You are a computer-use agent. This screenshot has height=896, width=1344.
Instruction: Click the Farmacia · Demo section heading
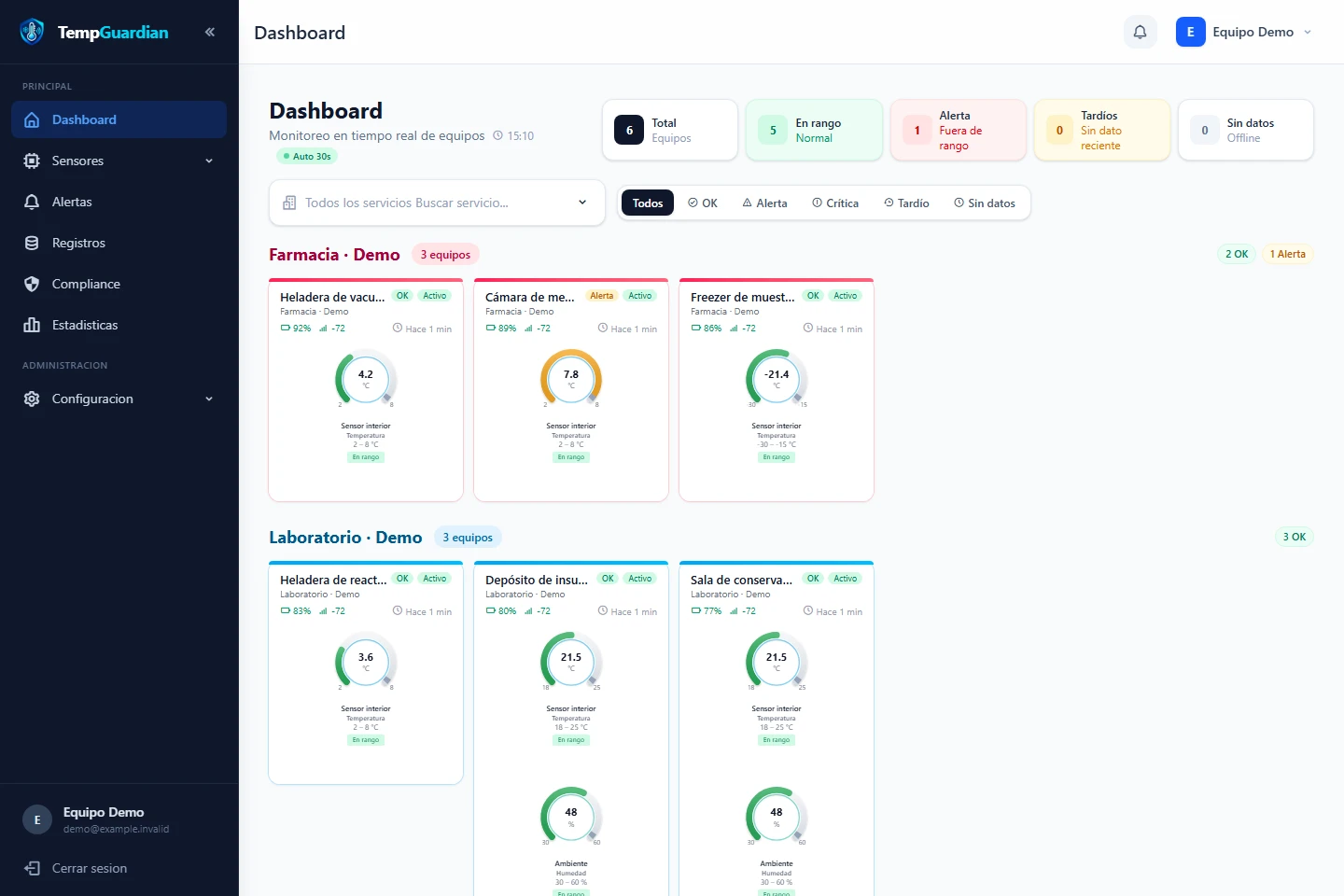tap(334, 255)
